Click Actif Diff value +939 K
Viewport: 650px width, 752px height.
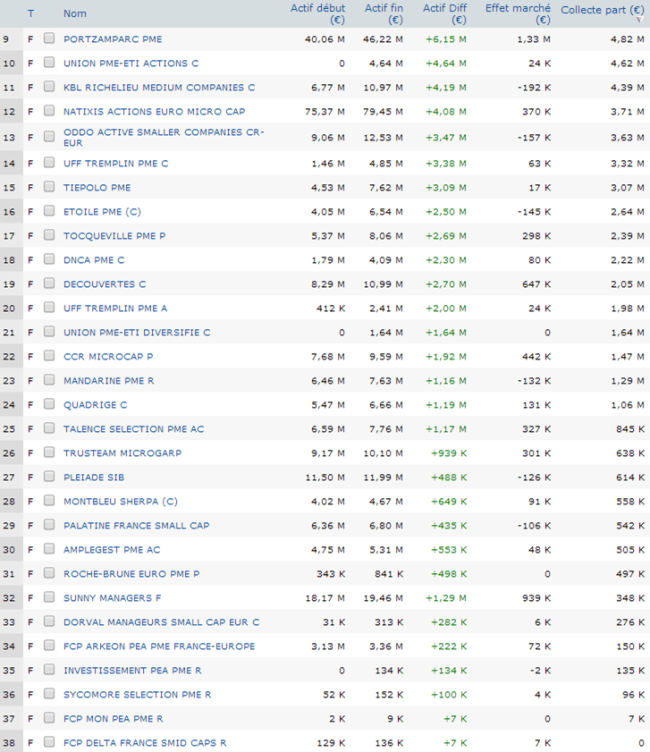449,453
